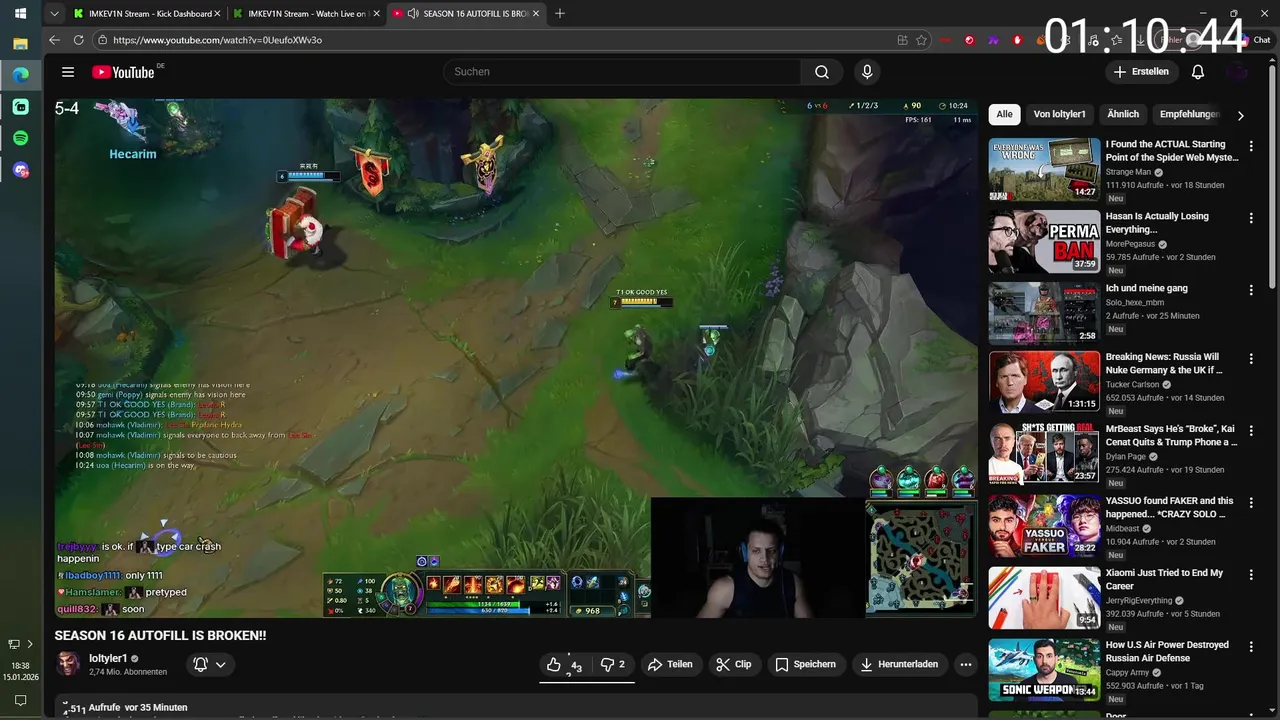Like the video with thumbs up
The height and width of the screenshot is (720, 1280).
564,664
